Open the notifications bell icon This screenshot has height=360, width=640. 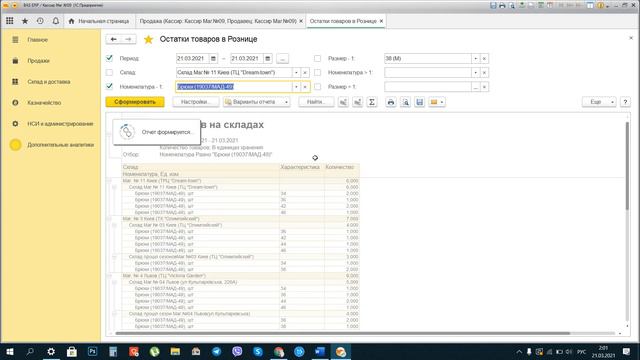coord(56,21)
